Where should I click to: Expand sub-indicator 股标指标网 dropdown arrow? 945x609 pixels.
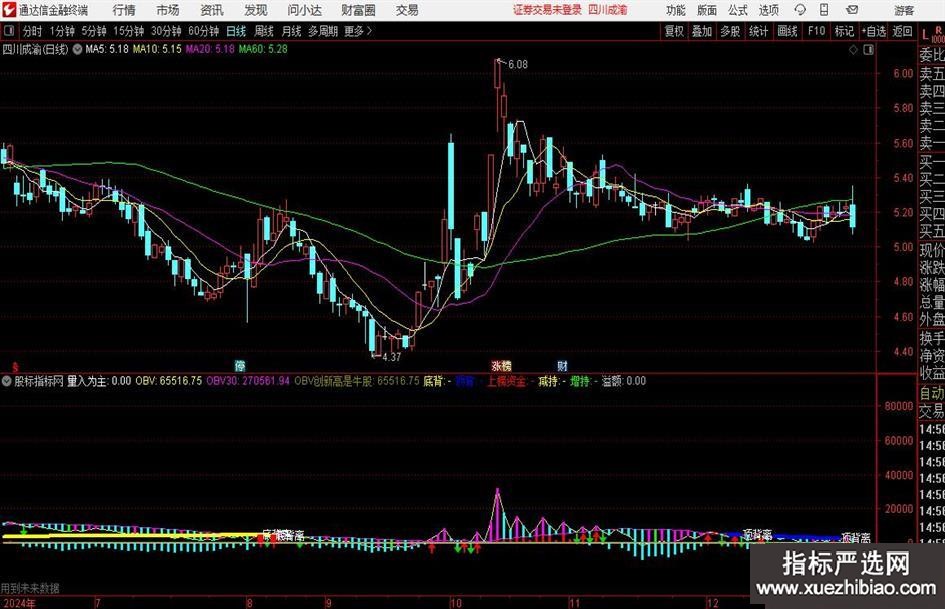click(x=7, y=381)
